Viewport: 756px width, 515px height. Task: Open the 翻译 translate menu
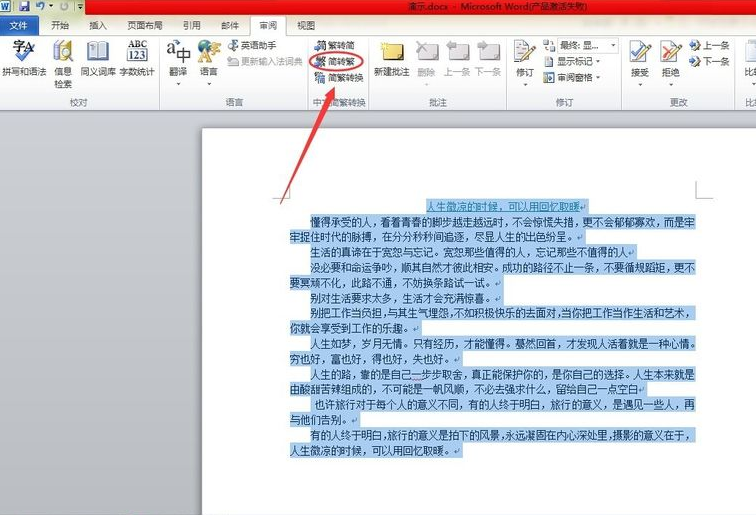[178, 57]
